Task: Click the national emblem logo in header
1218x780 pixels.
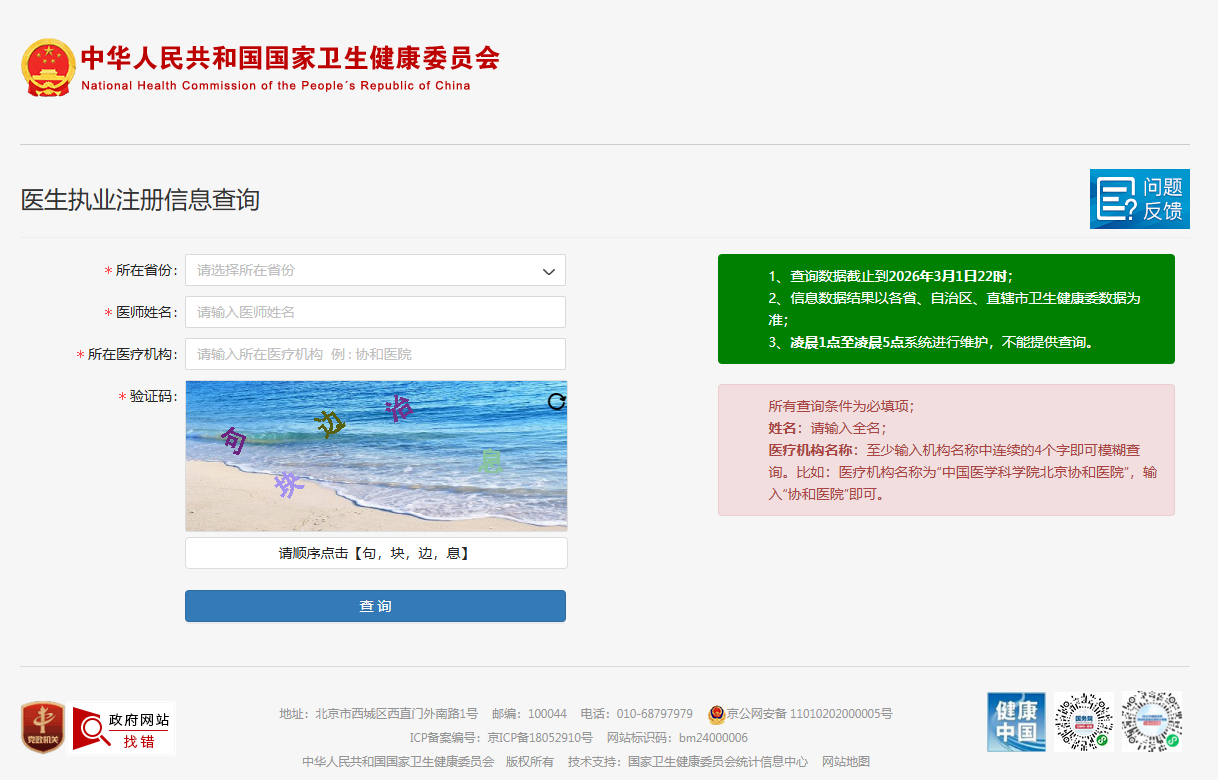Action: pyautogui.click(x=48, y=68)
